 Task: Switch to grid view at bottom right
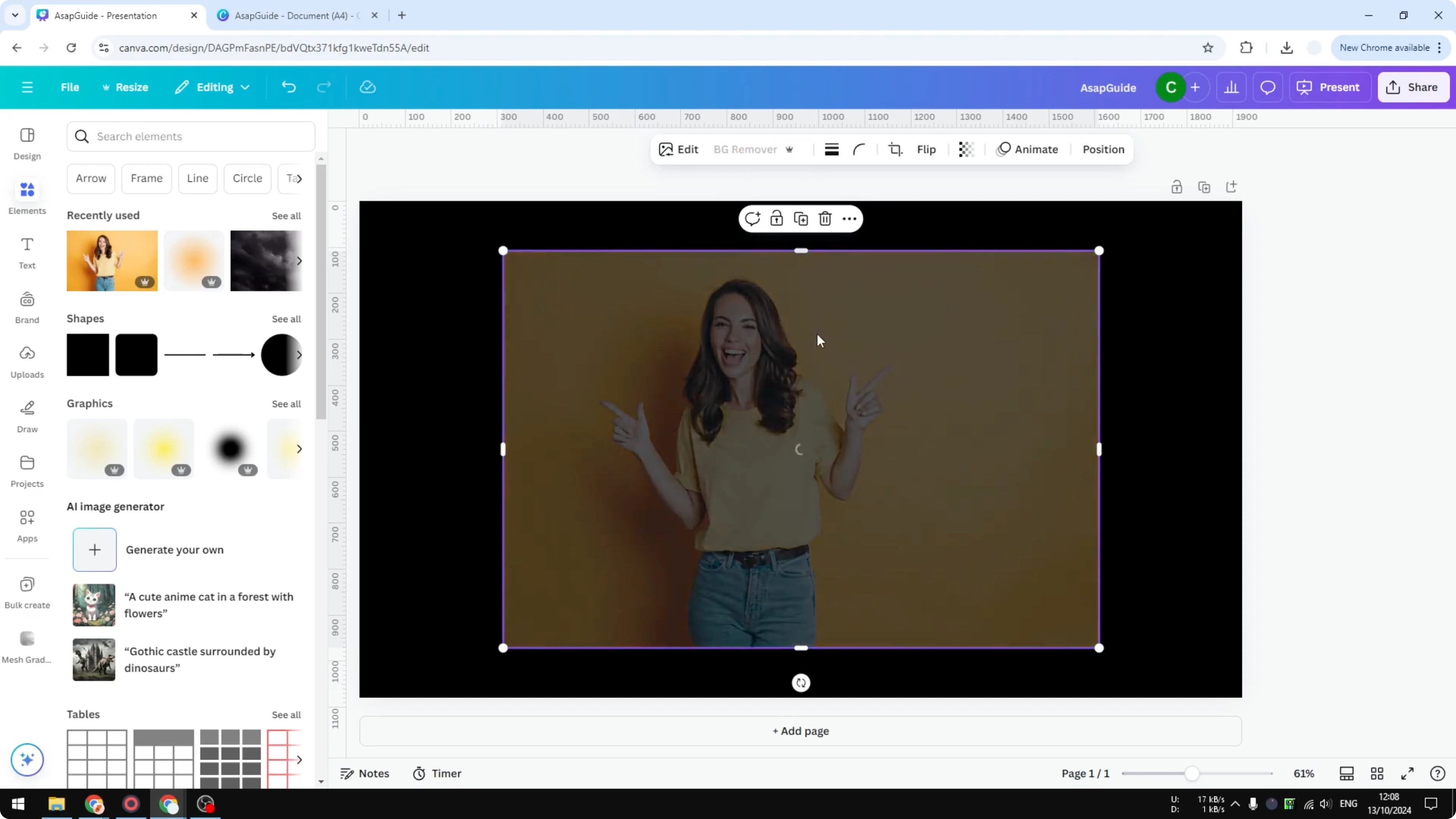click(1377, 774)
